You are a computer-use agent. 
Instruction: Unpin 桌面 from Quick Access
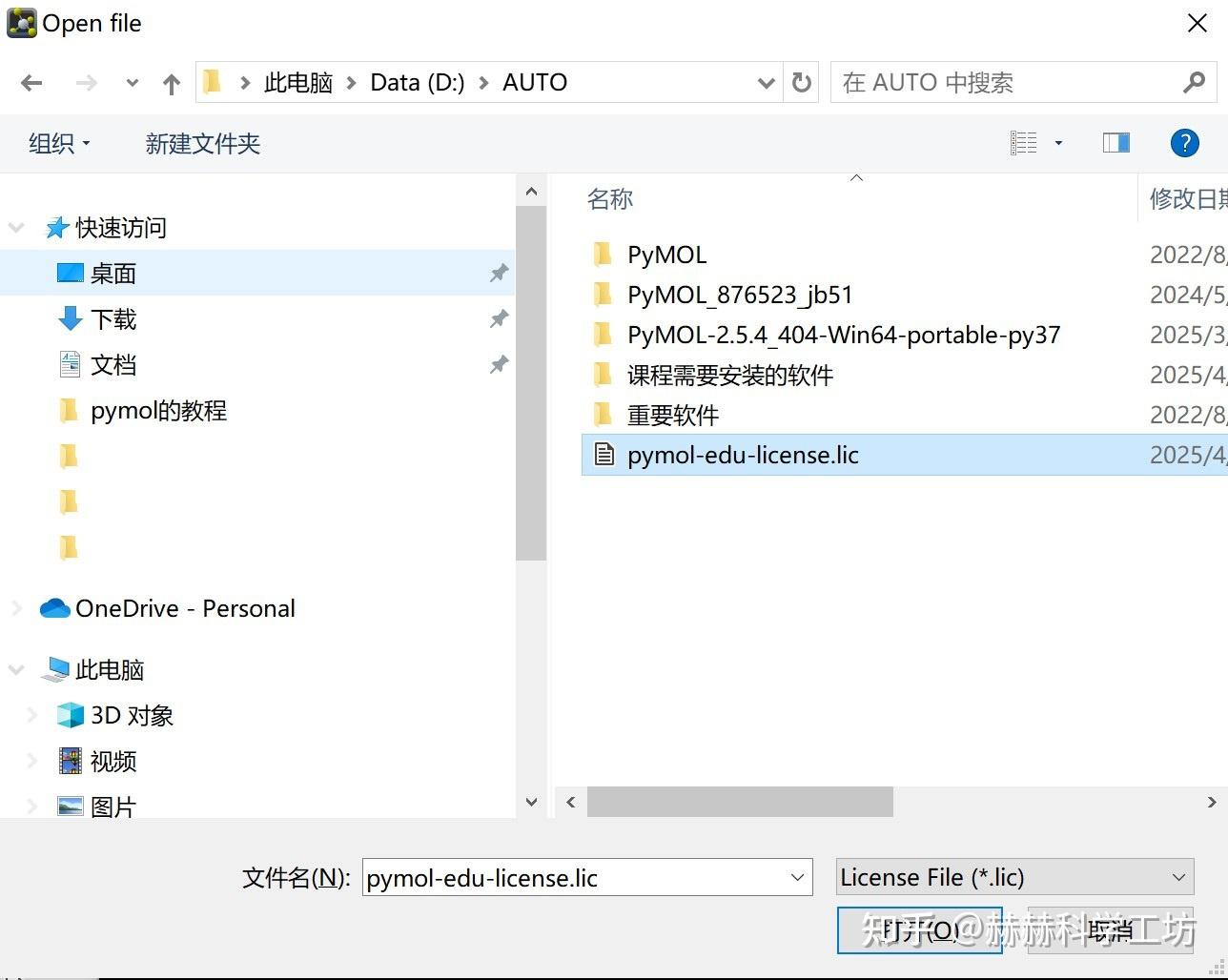click(498, 273)
